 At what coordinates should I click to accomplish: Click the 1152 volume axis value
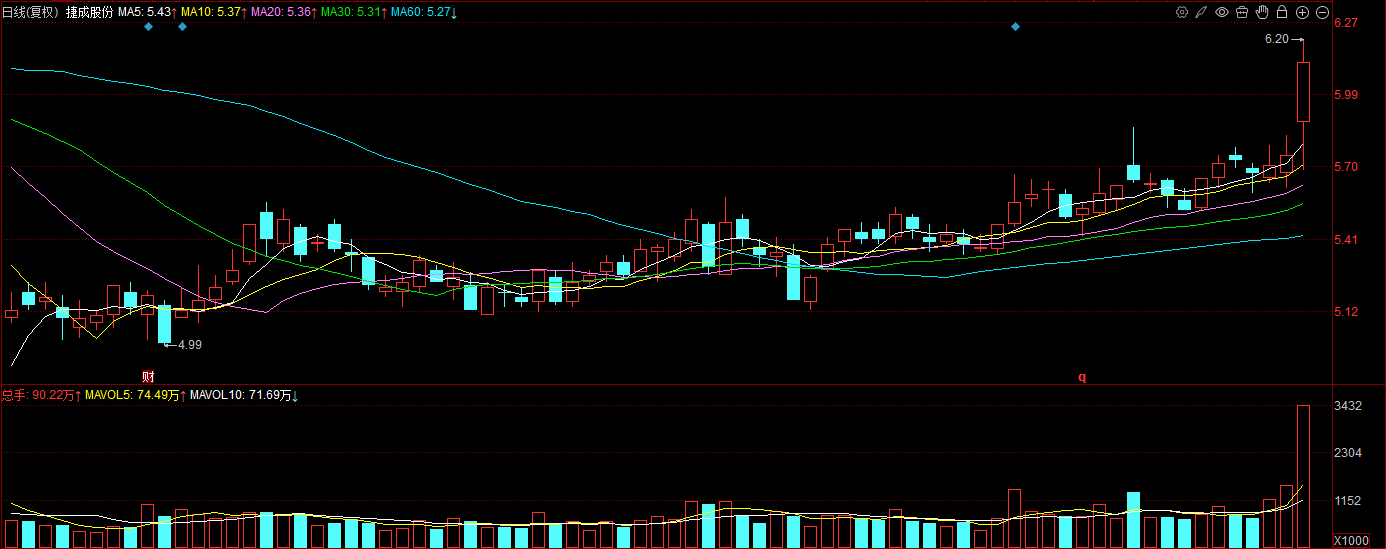(1348, 500)
